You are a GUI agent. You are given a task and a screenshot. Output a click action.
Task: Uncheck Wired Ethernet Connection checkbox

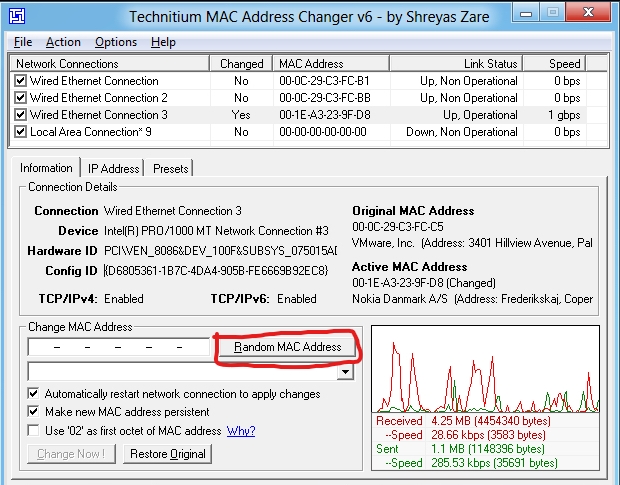(20, 81)
